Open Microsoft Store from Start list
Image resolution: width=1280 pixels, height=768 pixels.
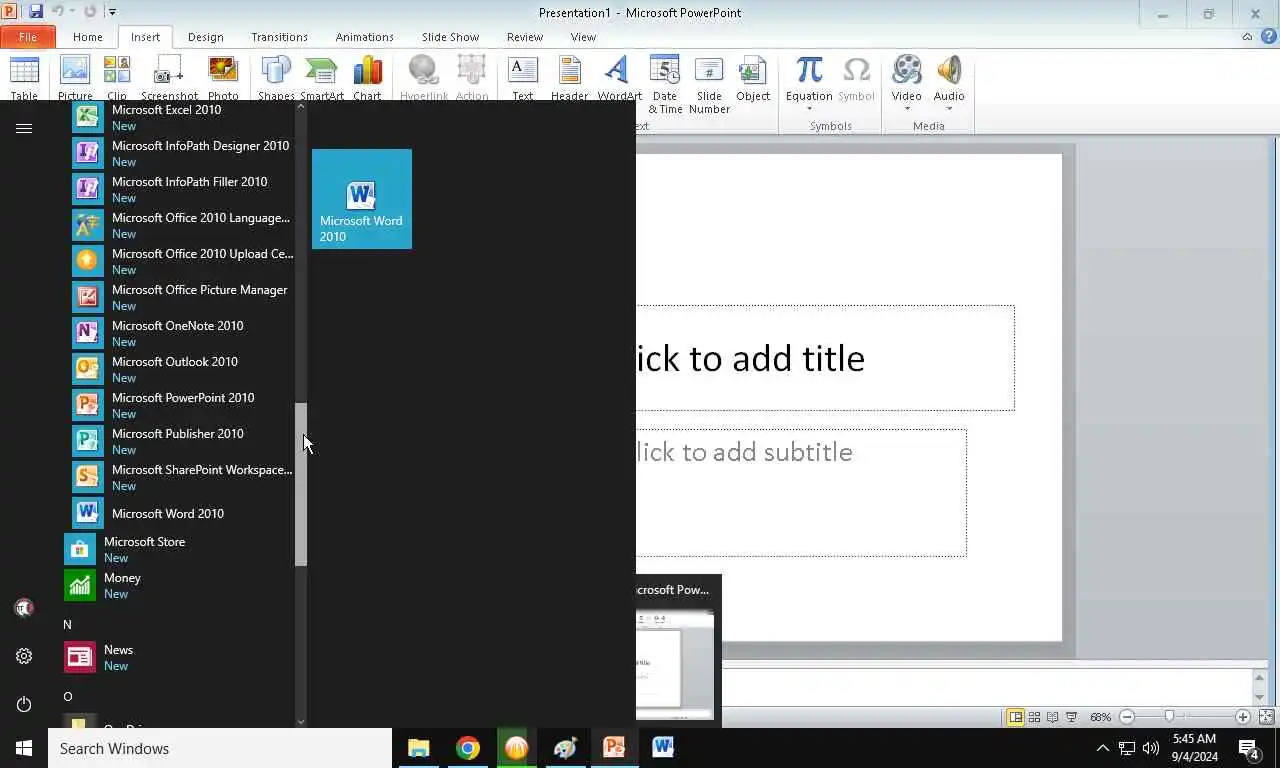(x=180, y=549)
